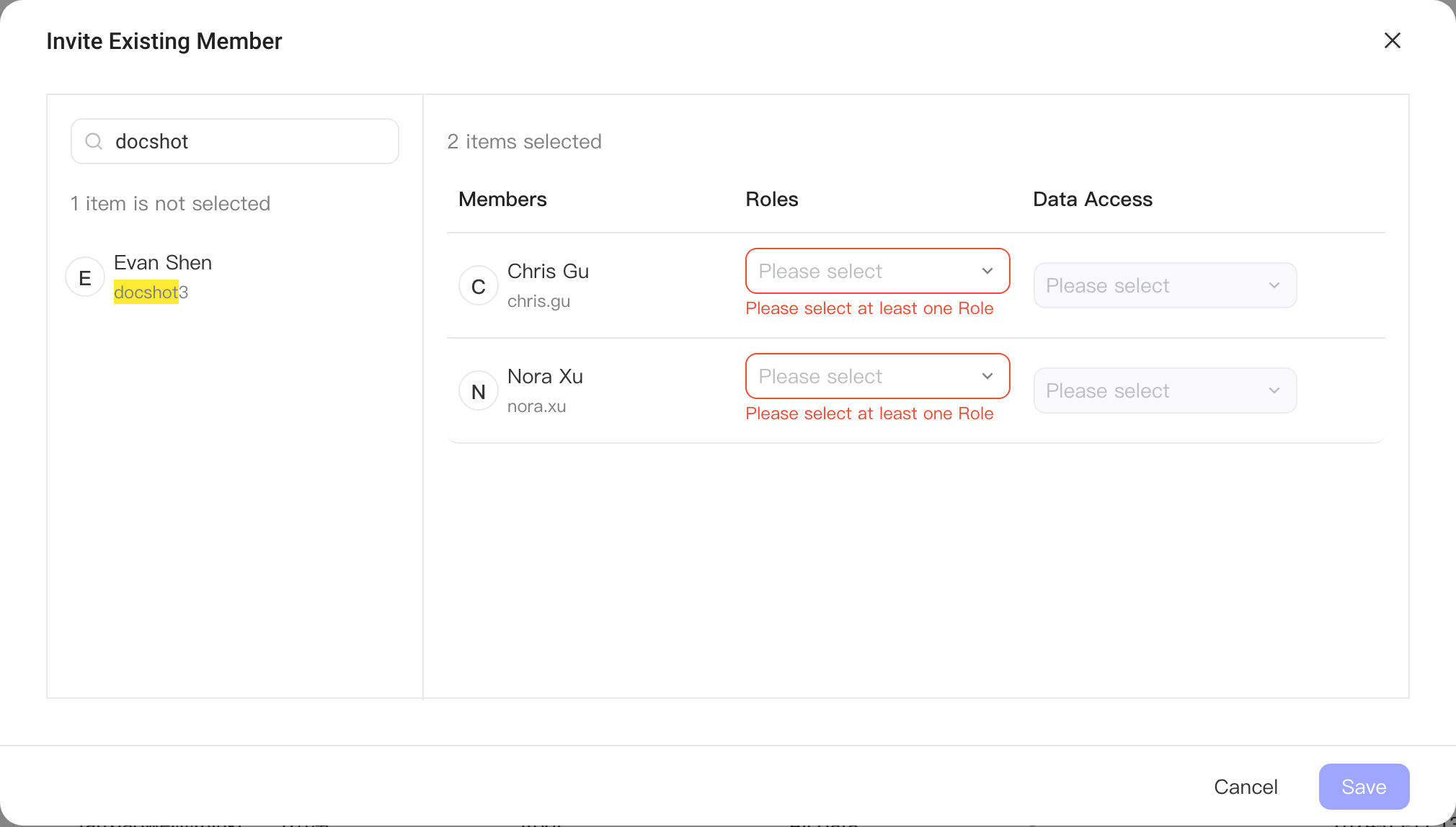Screen dimensions: 1456x827
Task: Click the '2 items selected' label
Action: click(x=524, y=142)
